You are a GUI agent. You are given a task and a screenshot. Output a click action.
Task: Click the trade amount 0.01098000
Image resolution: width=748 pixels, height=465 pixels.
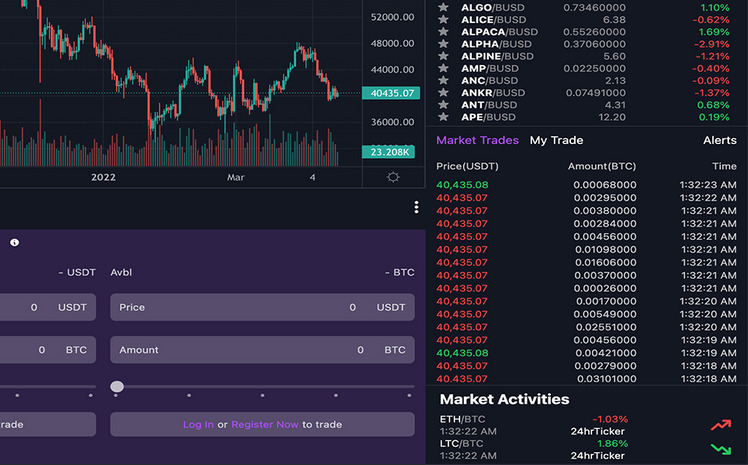(605, 249)
